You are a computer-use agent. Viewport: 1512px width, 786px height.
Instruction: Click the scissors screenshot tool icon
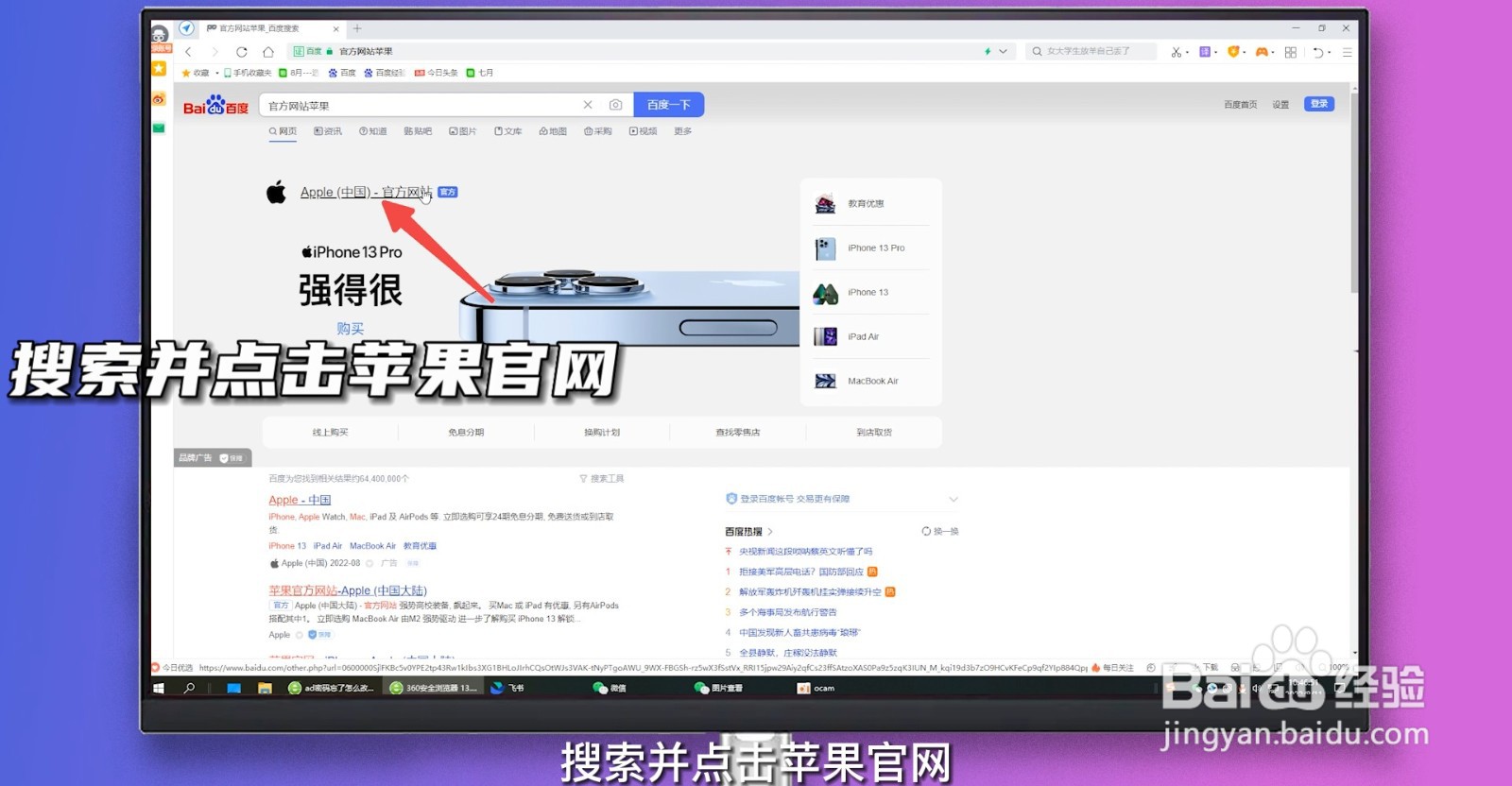[x=1177, y=52]
